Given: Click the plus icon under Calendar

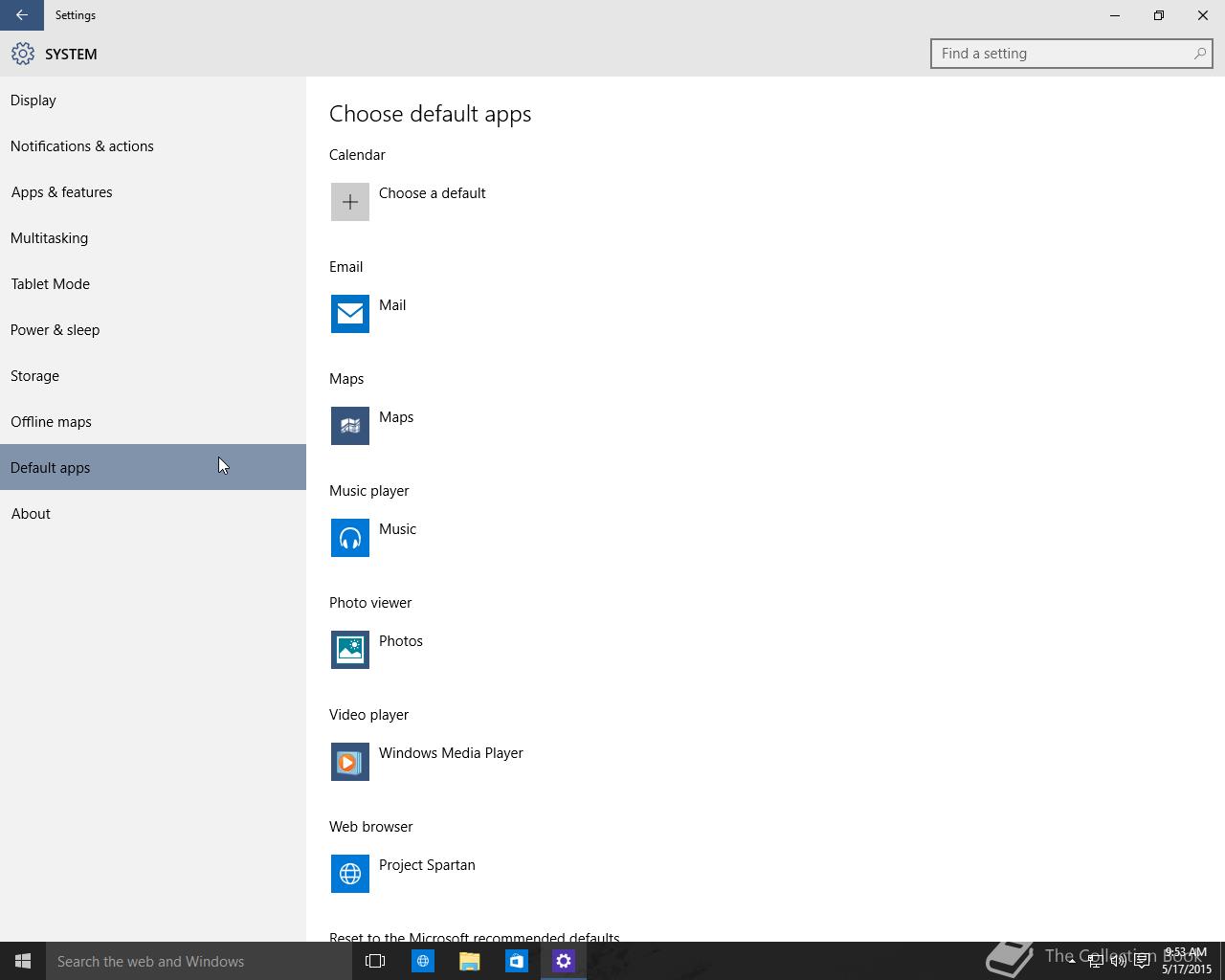Looking at the screenshot, I should pyautogui.click(x=350, y=202).
